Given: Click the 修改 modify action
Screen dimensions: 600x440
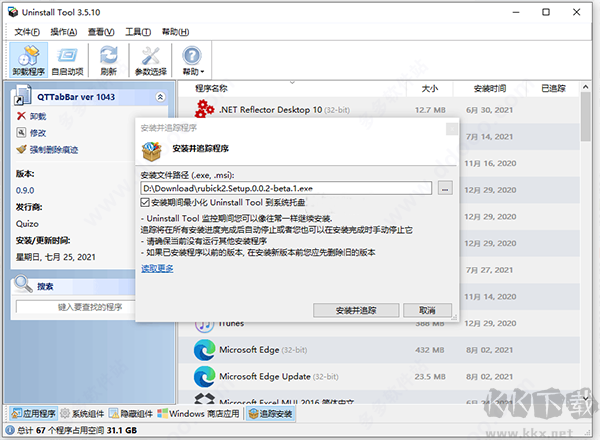Looking at the screenshot, I should click(31, 133).
